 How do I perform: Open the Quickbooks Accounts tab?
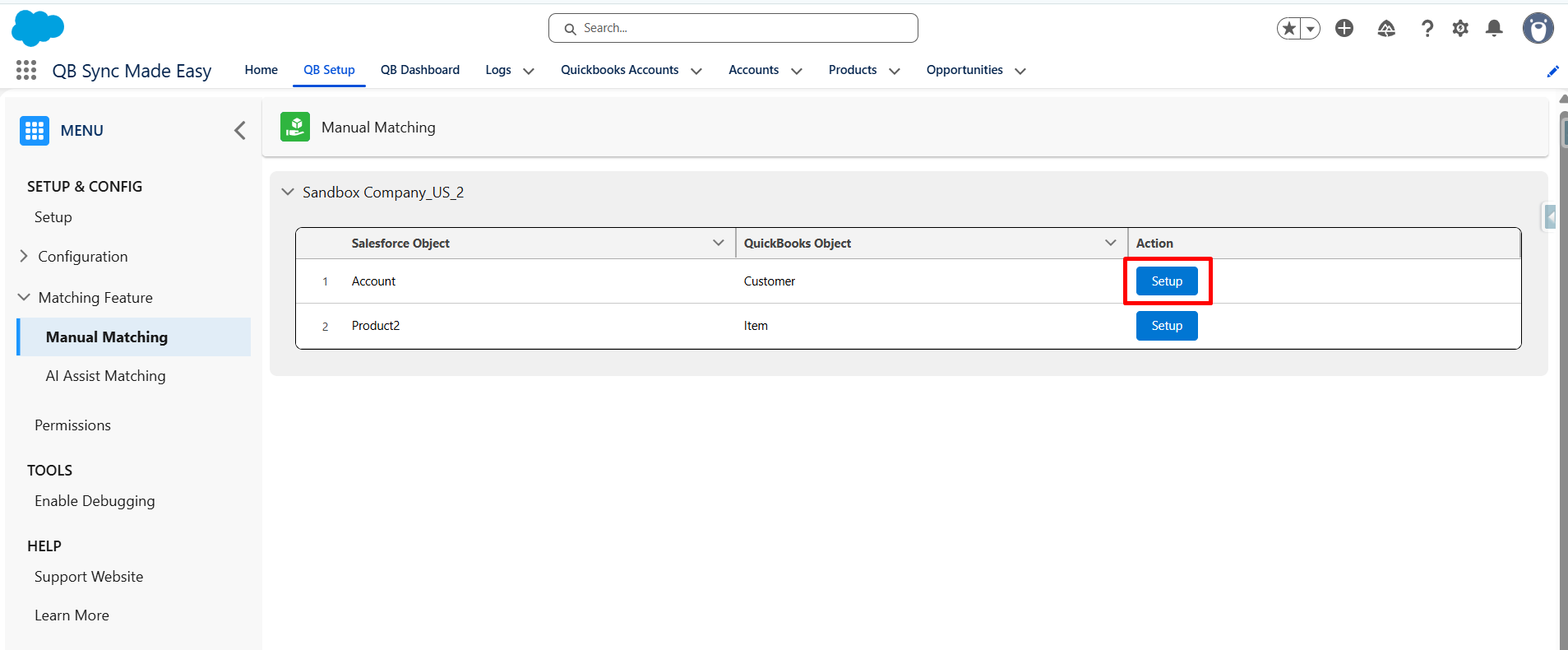coord(620,70)
